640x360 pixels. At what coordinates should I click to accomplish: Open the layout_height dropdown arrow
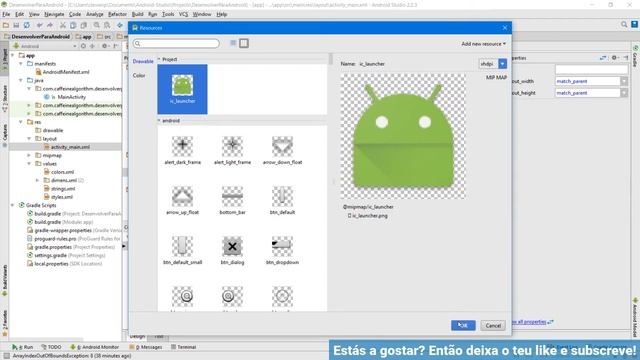(x=624, y=93)
